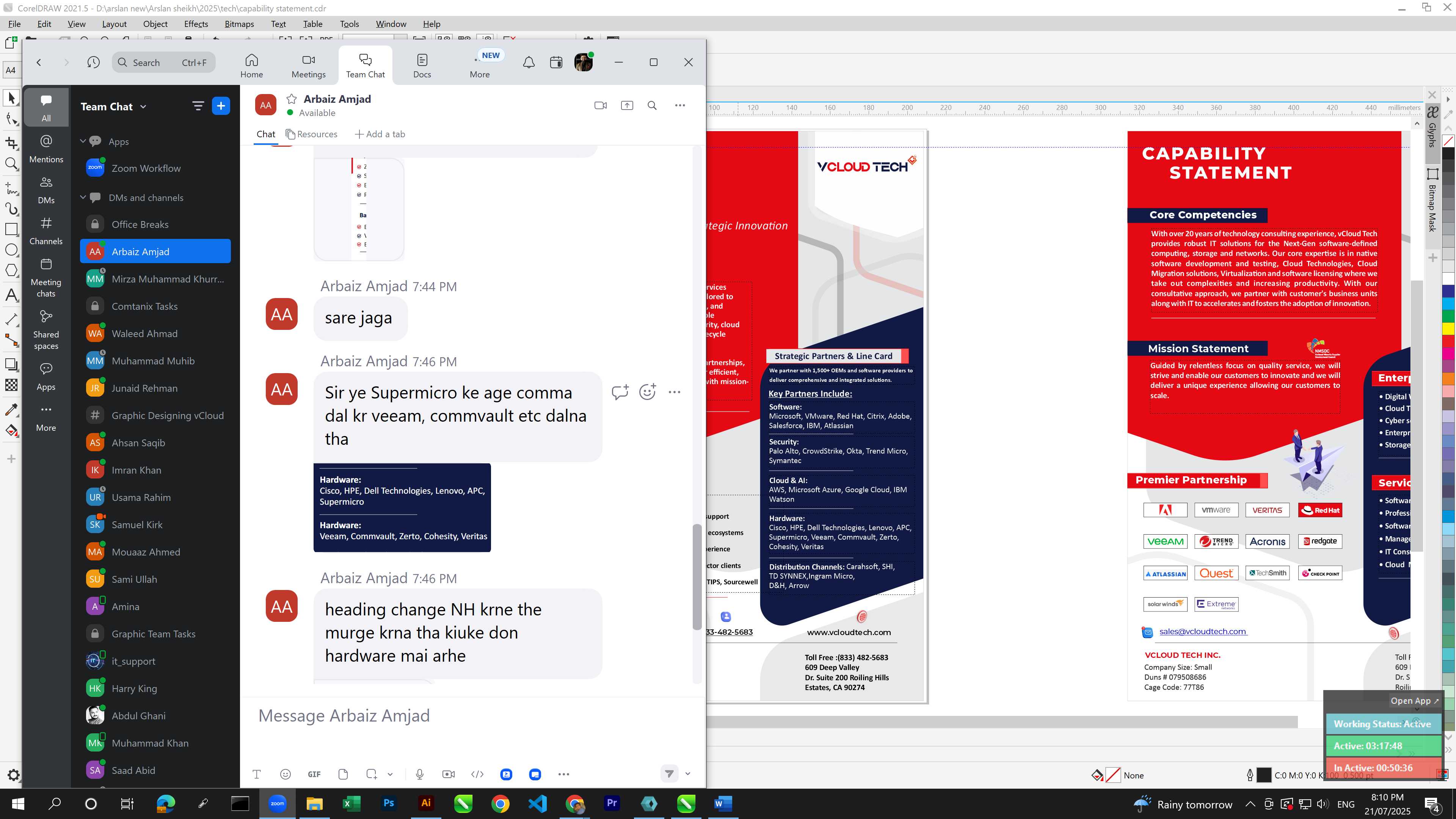Viewport: 1456px width, 819px height.
Task: Open Photoshop from the Windows taskbar
Action: [x=388, y=803]
